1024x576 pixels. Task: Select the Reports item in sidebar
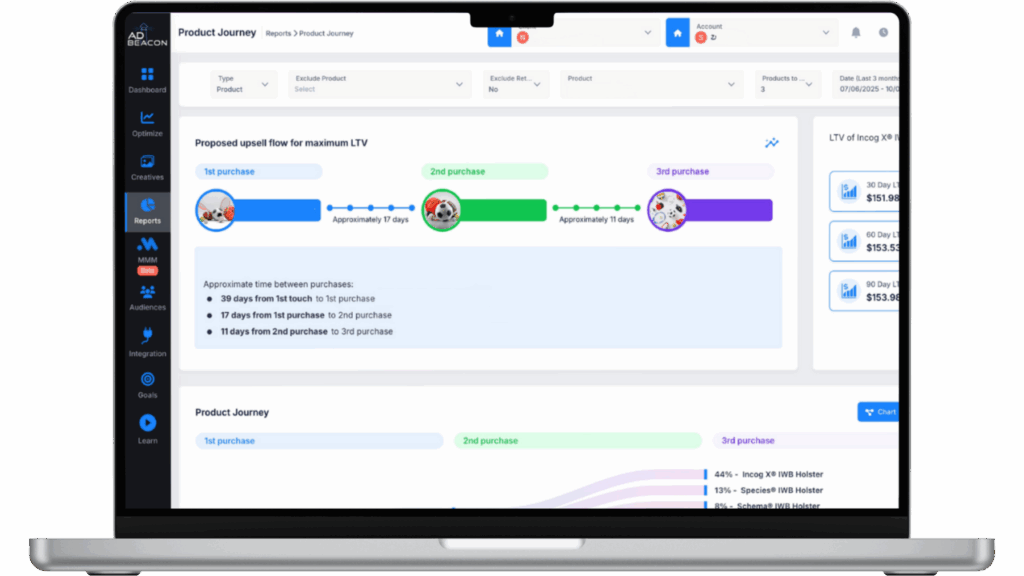pos(147,210)
